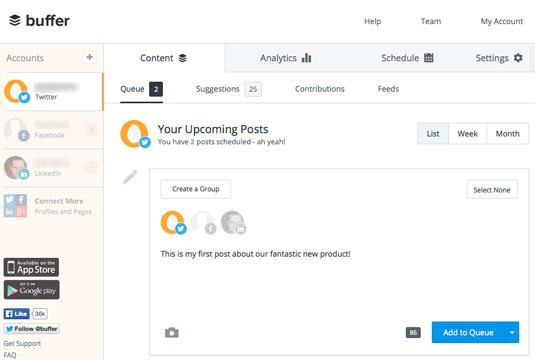Expand the Add to Queue dropdown arrow

point(512,332)
